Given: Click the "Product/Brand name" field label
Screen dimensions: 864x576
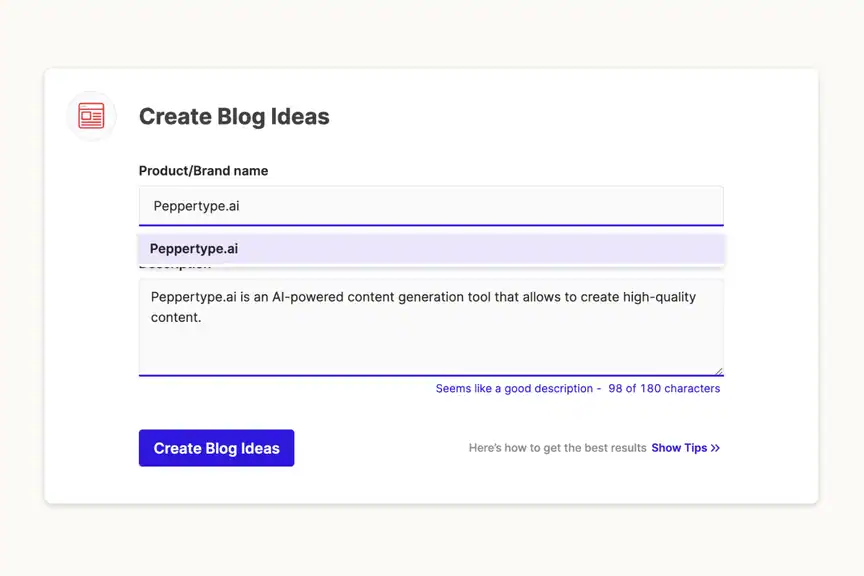Looking at the screenshot, I should coord(203,171).
